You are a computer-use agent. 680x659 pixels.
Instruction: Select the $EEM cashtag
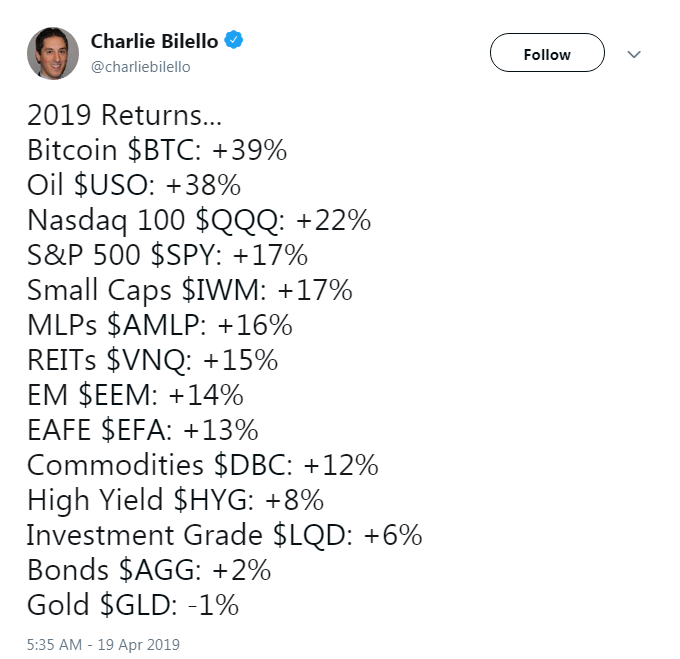111,395
